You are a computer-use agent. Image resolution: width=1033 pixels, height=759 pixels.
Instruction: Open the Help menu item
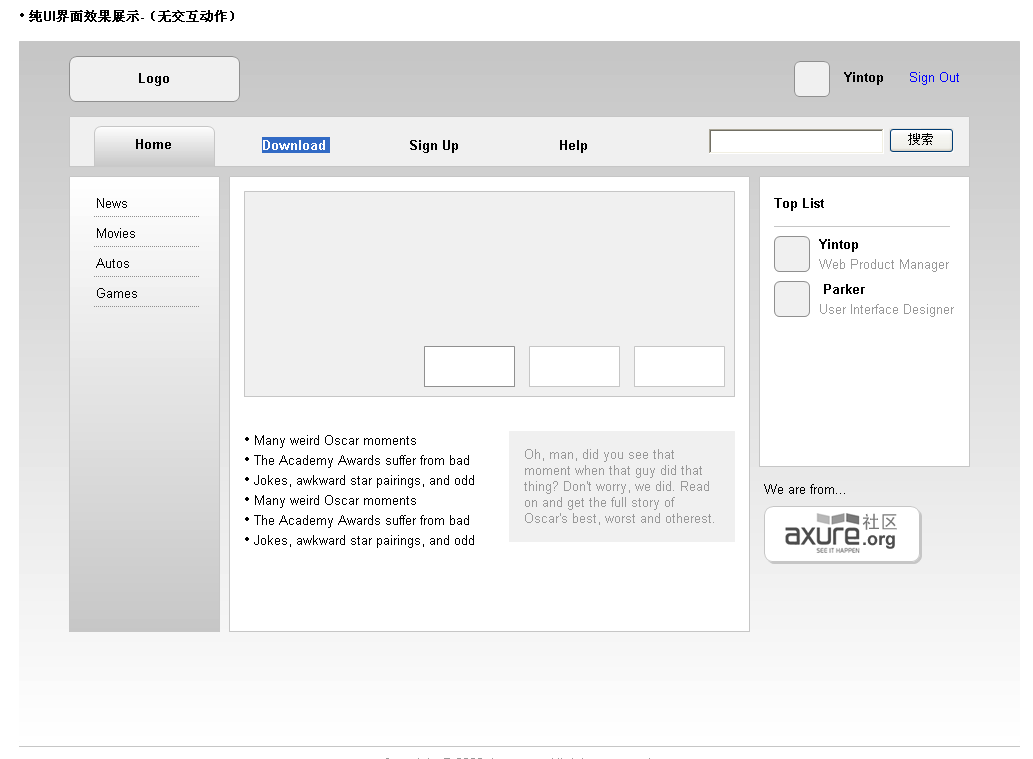[x=573, y=145]
